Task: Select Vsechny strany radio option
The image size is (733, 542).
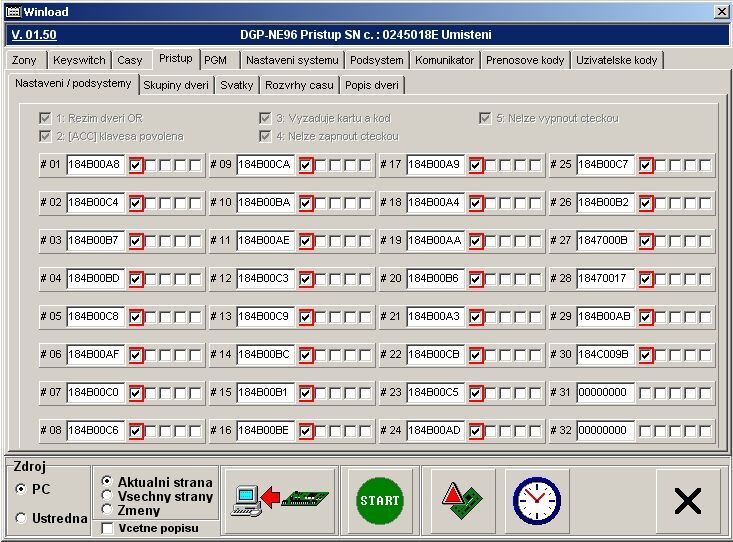Action: [x=107, y=496]
